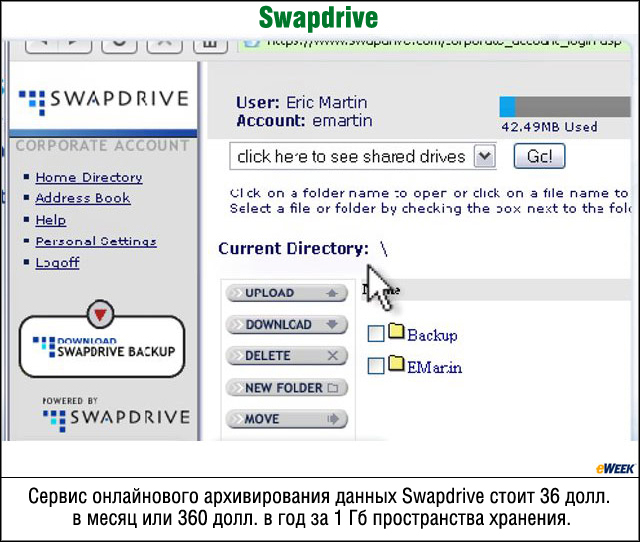Click the '42.49MB Used' text
This screenshot has width=640, height=542.
tap(549, 127)
